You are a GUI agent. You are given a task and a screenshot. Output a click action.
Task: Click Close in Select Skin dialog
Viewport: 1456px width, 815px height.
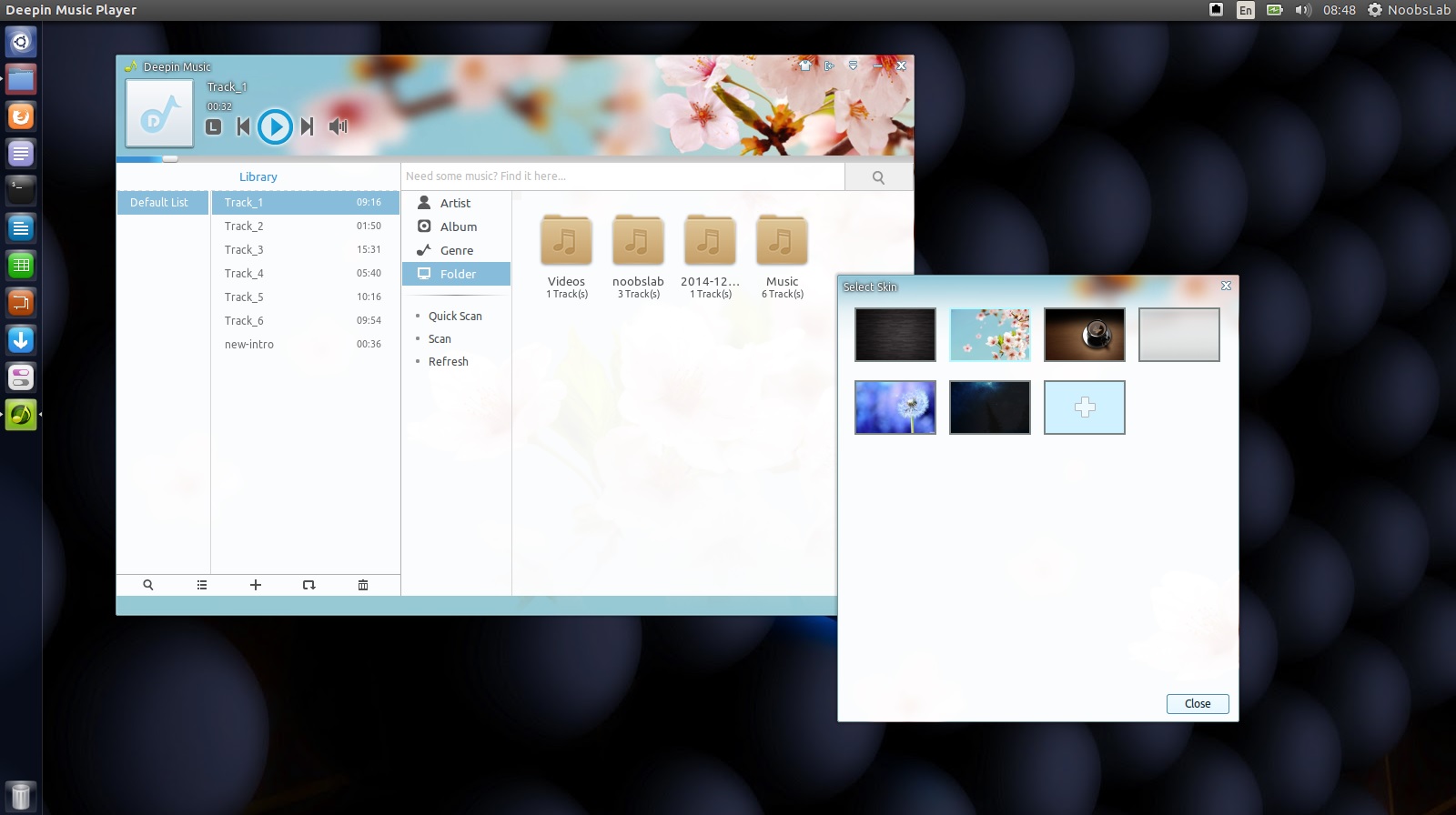point(1198,704)
